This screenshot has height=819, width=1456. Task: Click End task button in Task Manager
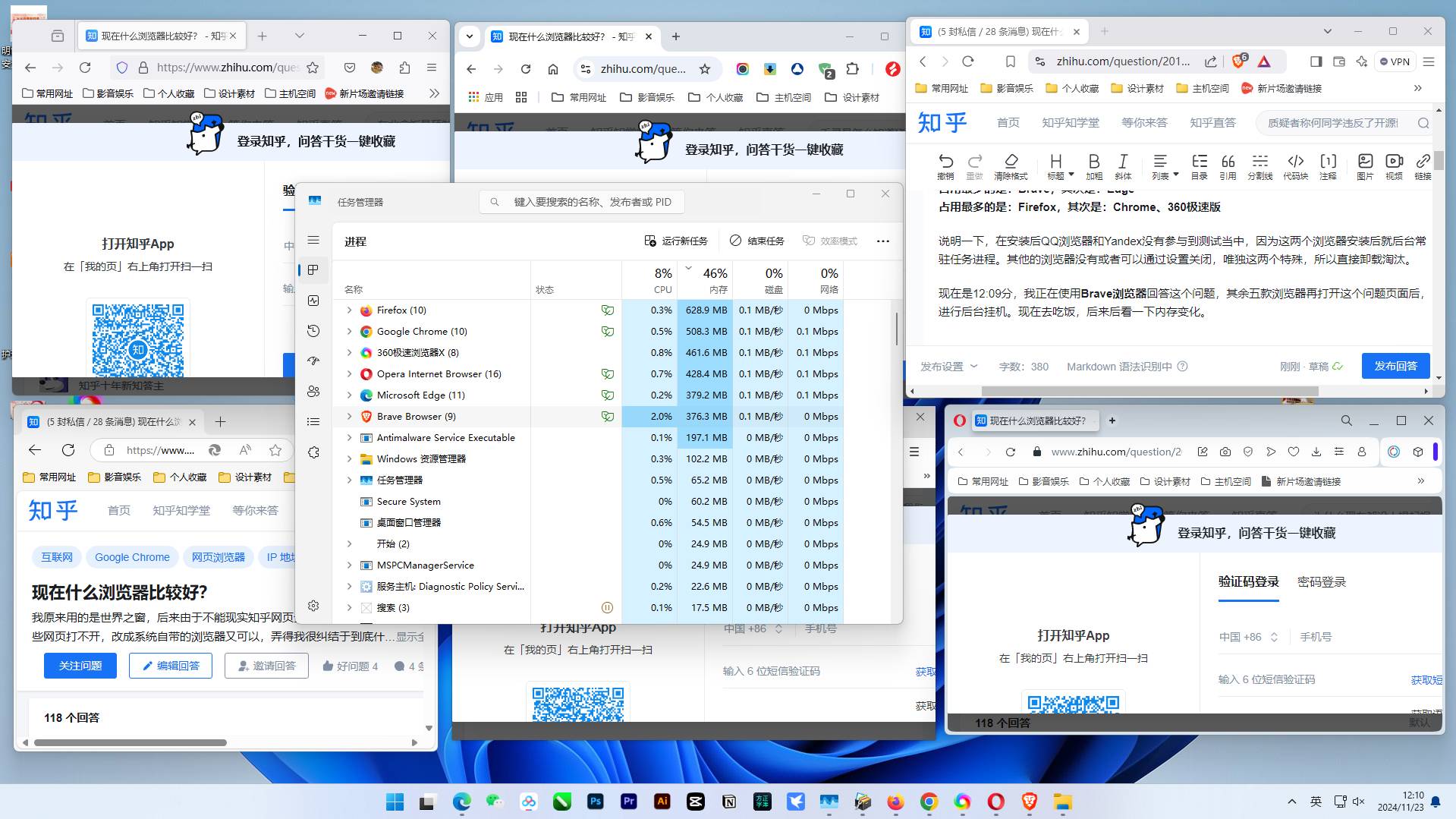tap(756, 241)
